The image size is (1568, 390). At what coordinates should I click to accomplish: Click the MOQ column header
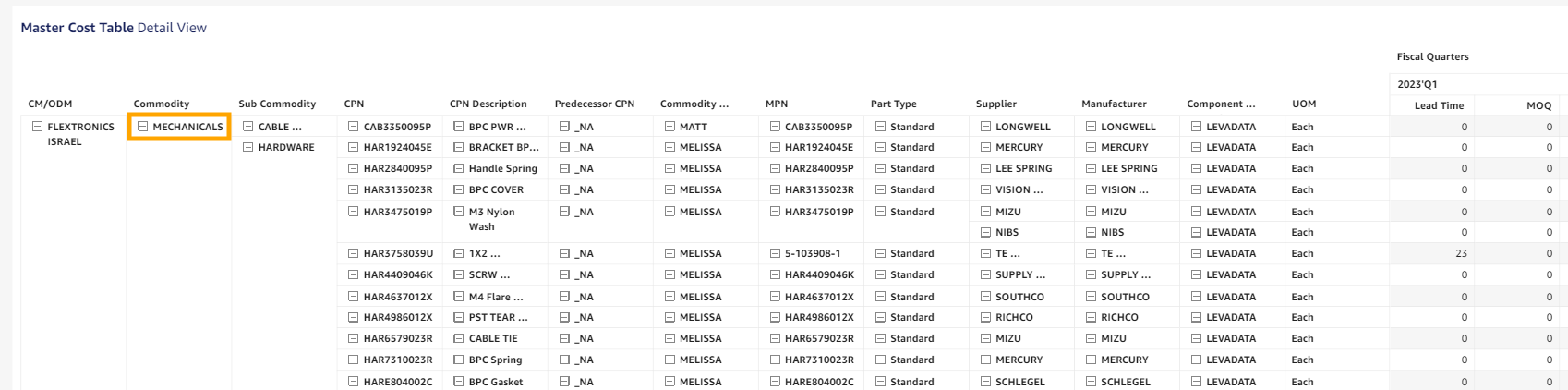tap(1538, 105)
